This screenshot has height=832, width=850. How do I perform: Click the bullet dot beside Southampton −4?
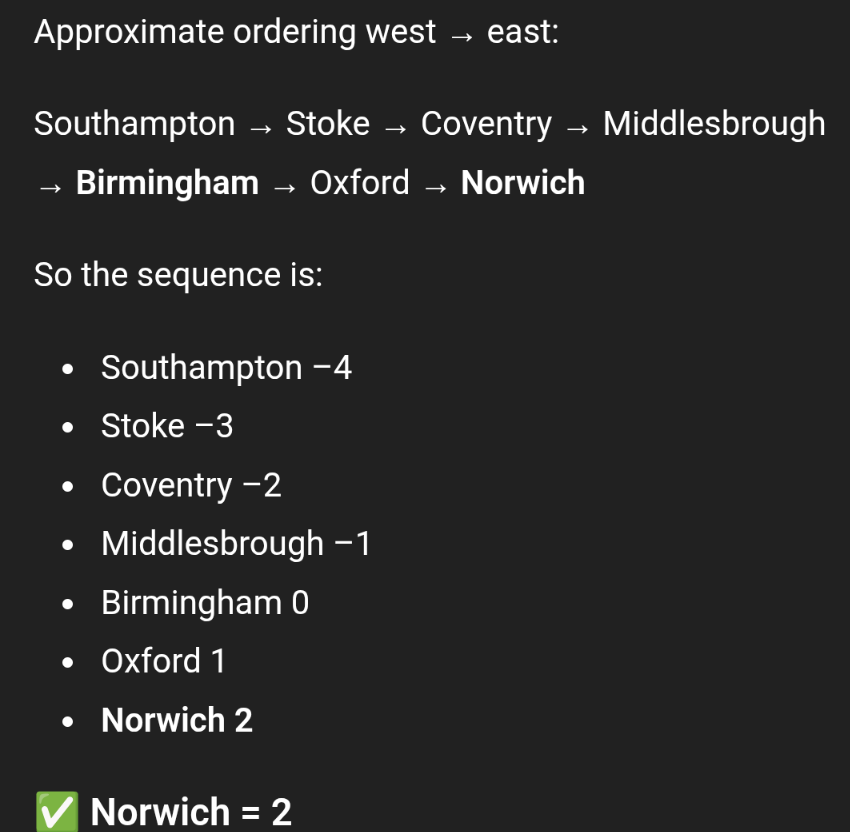pos(67,369)
